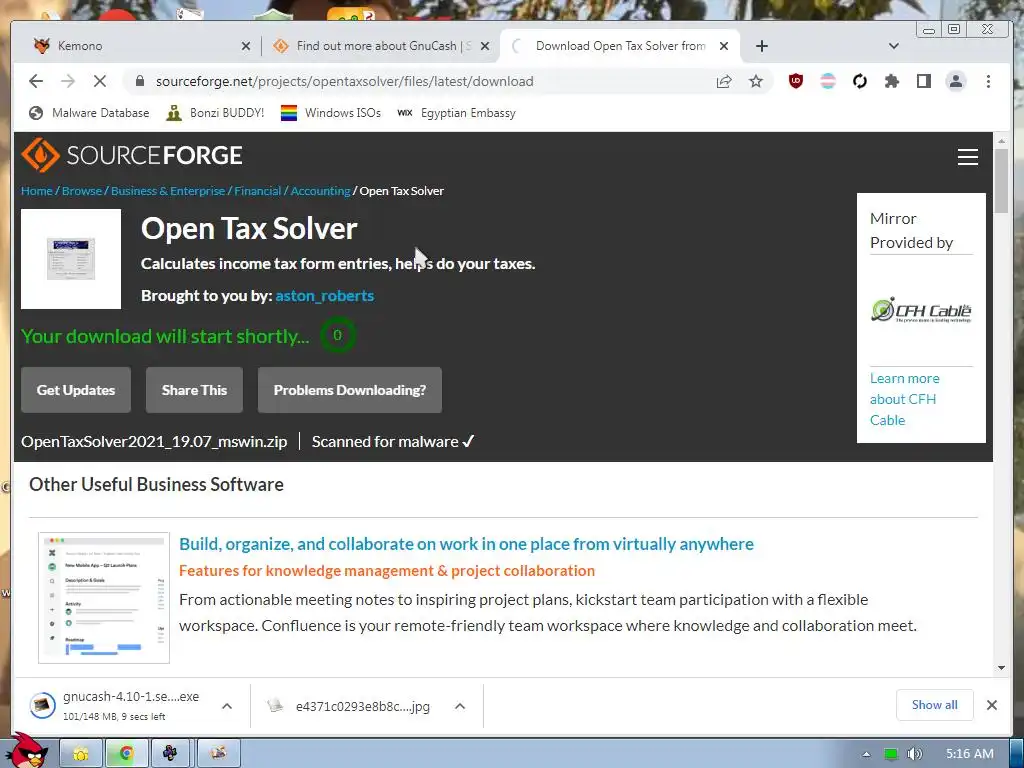Open the Windows ISOs bookmark
Viewport: 1024px width, 768px height.
(330, 113)
